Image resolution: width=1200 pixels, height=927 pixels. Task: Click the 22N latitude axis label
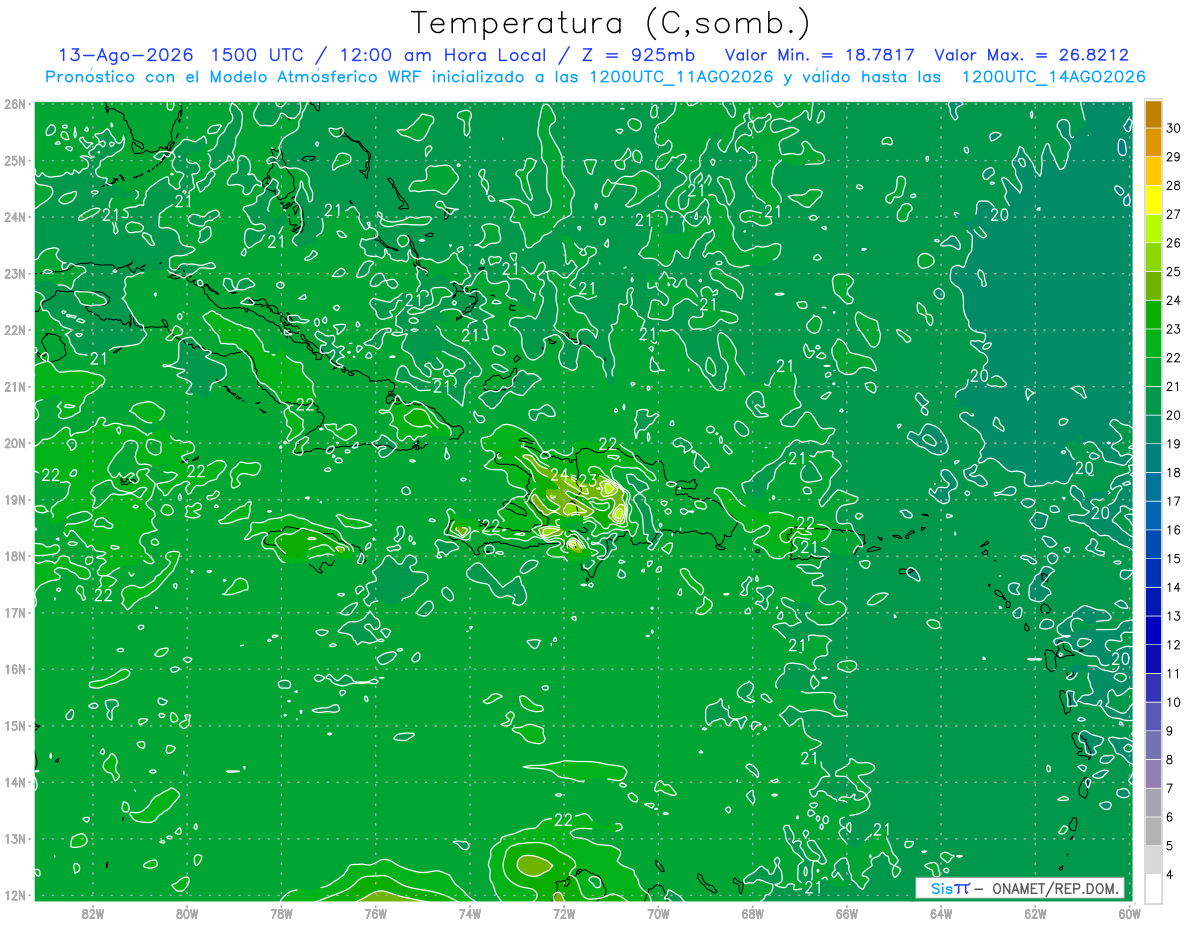pos(15,330)
